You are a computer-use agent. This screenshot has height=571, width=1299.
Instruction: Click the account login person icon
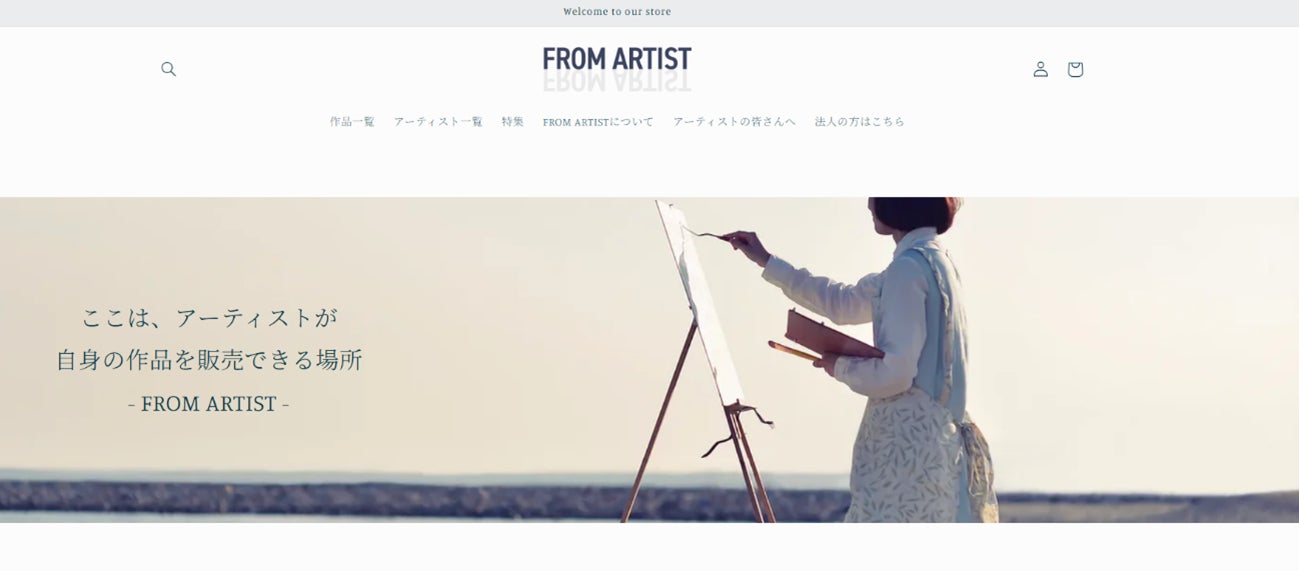pyautogui.click(x=1040, y=69)
